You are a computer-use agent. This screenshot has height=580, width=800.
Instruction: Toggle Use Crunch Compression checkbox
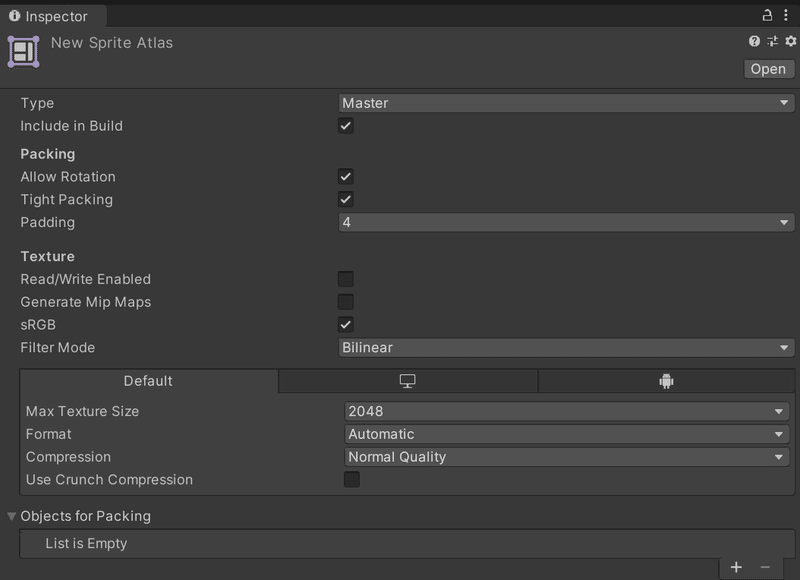point(352,480)
